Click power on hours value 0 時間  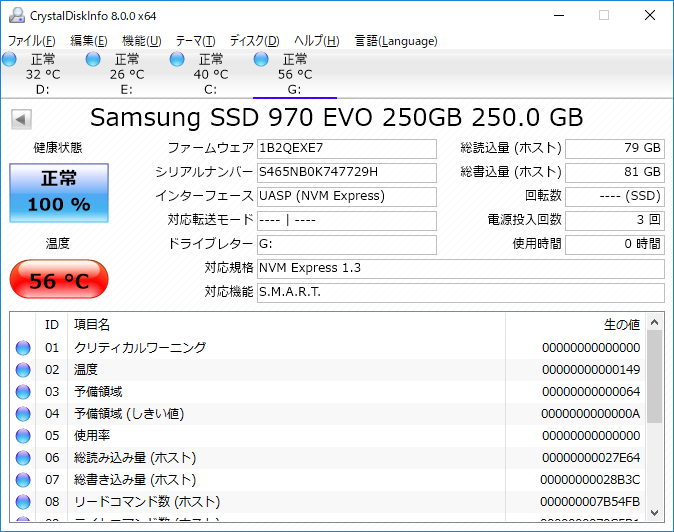click(x=615, y=245)
